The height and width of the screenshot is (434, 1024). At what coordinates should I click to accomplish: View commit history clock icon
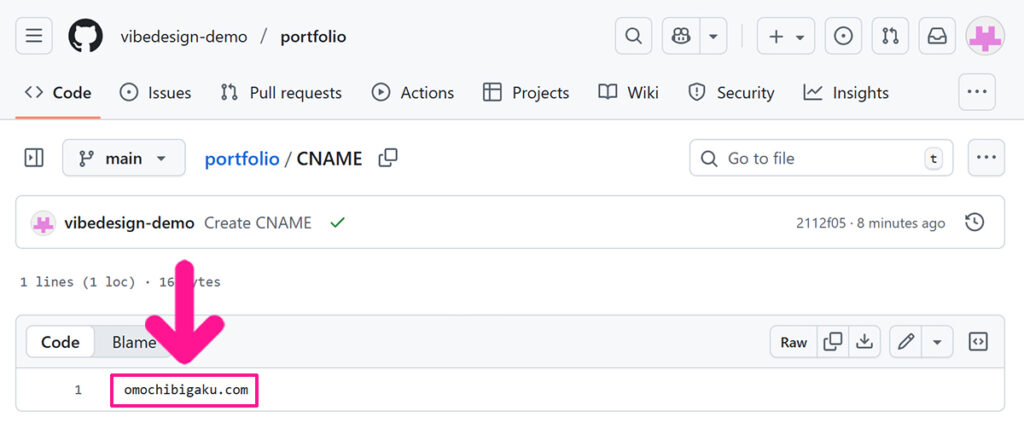tap(974, 222)
